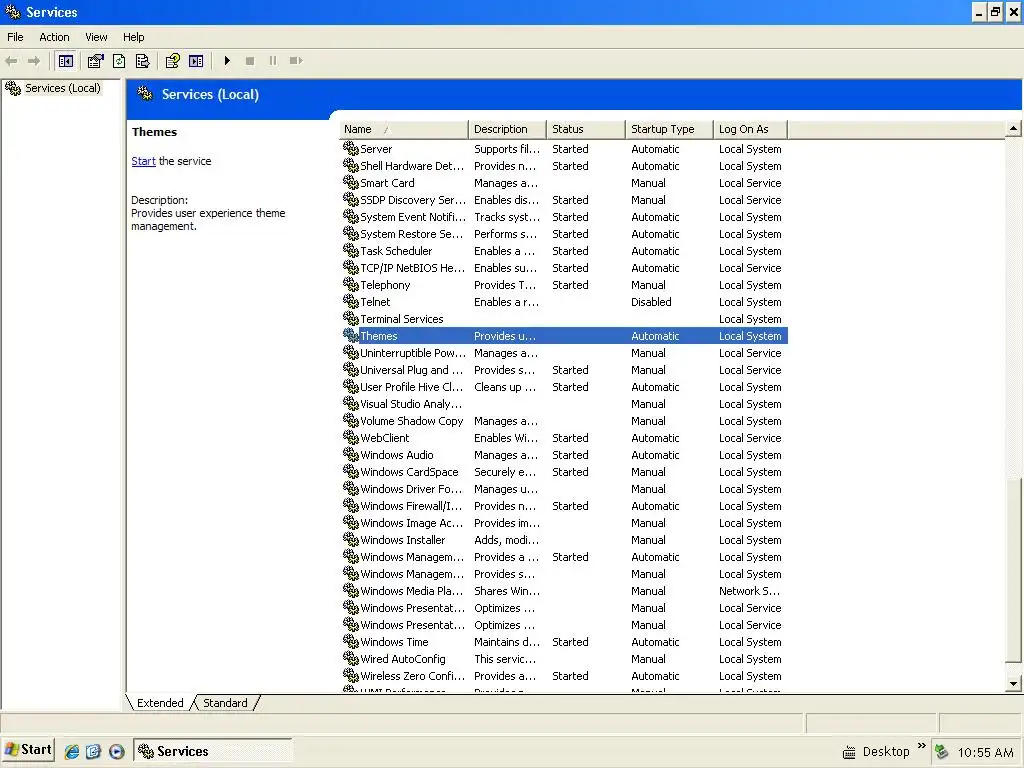The image size is (1024, 768).
Task: Start the service with the play icon
Action: pos(227,61)
